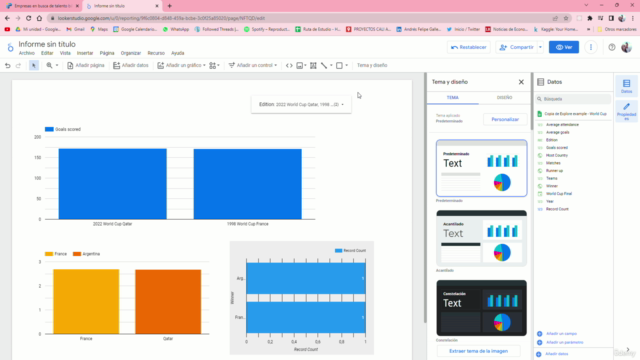This screenshot has height=360, width=640.
Task: Click the browser home icon
Action: click(39, 18)
